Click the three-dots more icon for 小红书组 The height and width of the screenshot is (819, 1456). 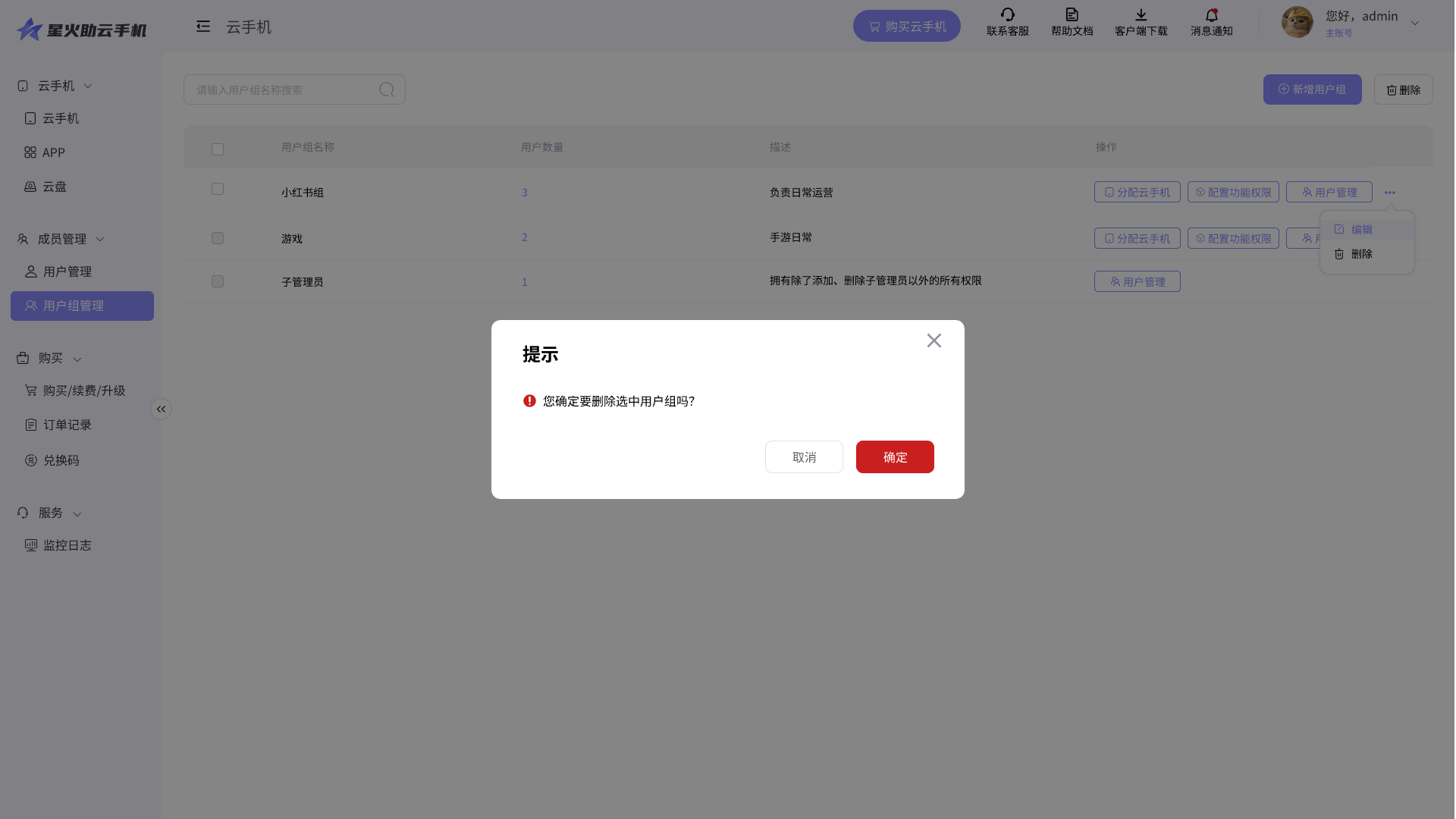pyautogui.click(x=1389, y=193)
